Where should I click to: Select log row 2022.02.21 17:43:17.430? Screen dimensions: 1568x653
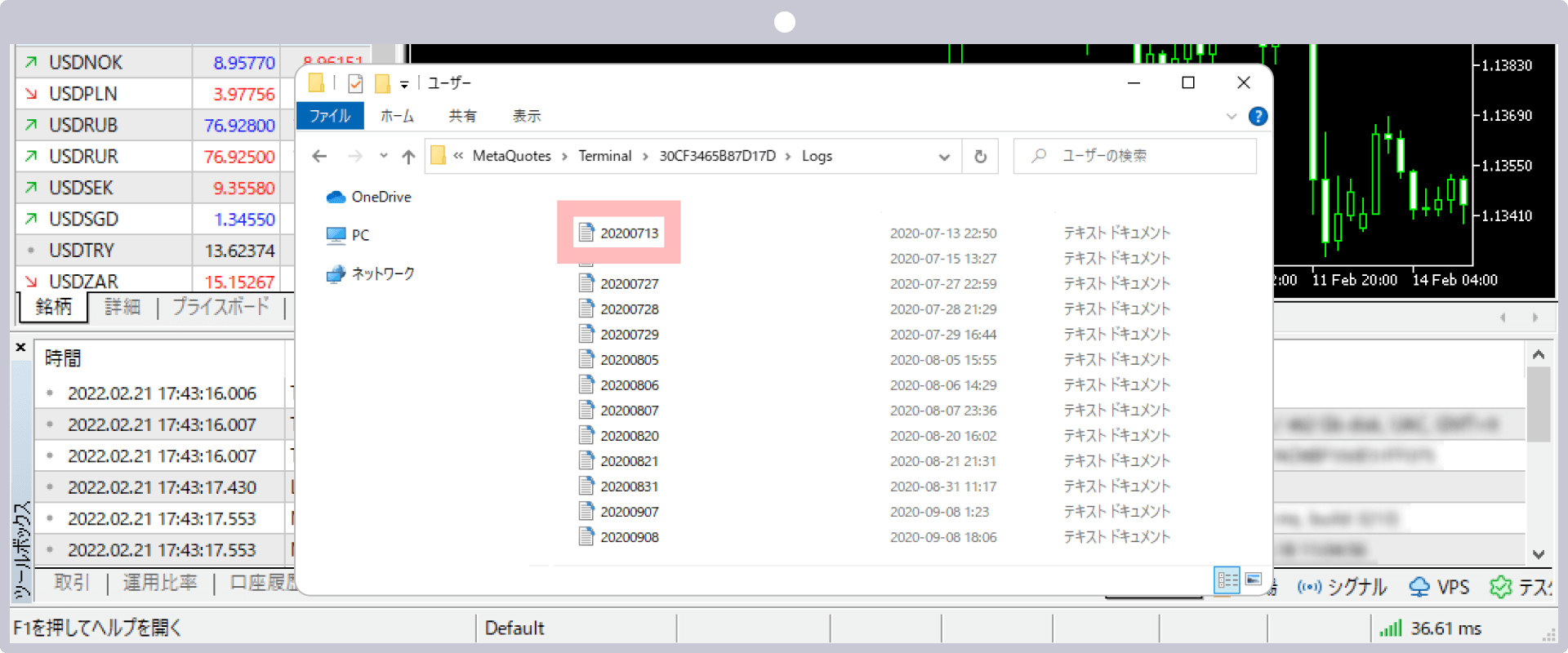162,487
